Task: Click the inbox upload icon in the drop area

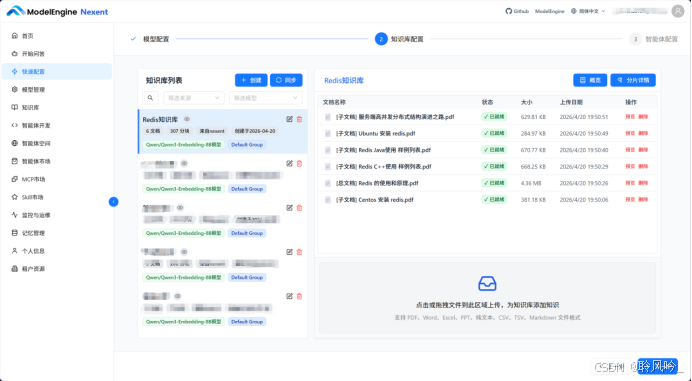Action: click(x=487, y=283)
